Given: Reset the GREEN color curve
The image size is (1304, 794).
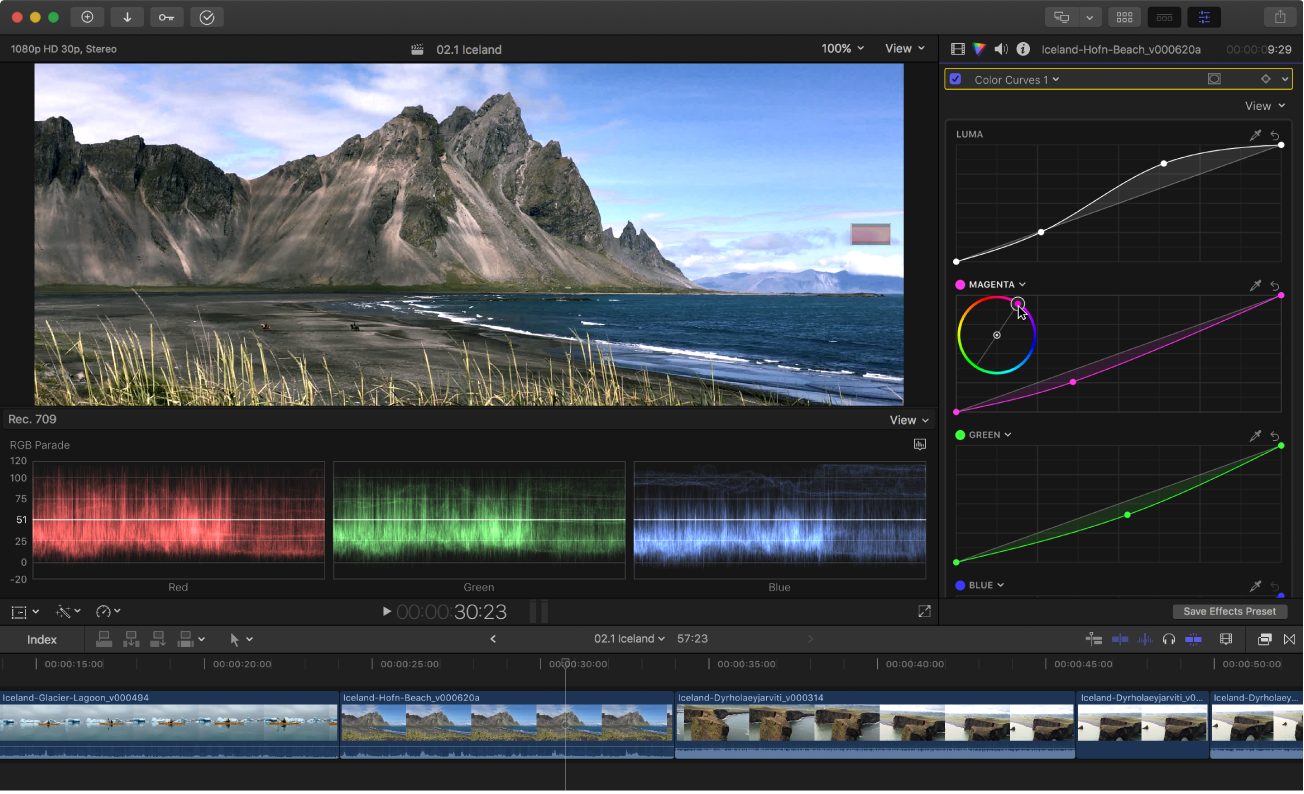Looking at the screenshot, I should [x=1275, y=436].
